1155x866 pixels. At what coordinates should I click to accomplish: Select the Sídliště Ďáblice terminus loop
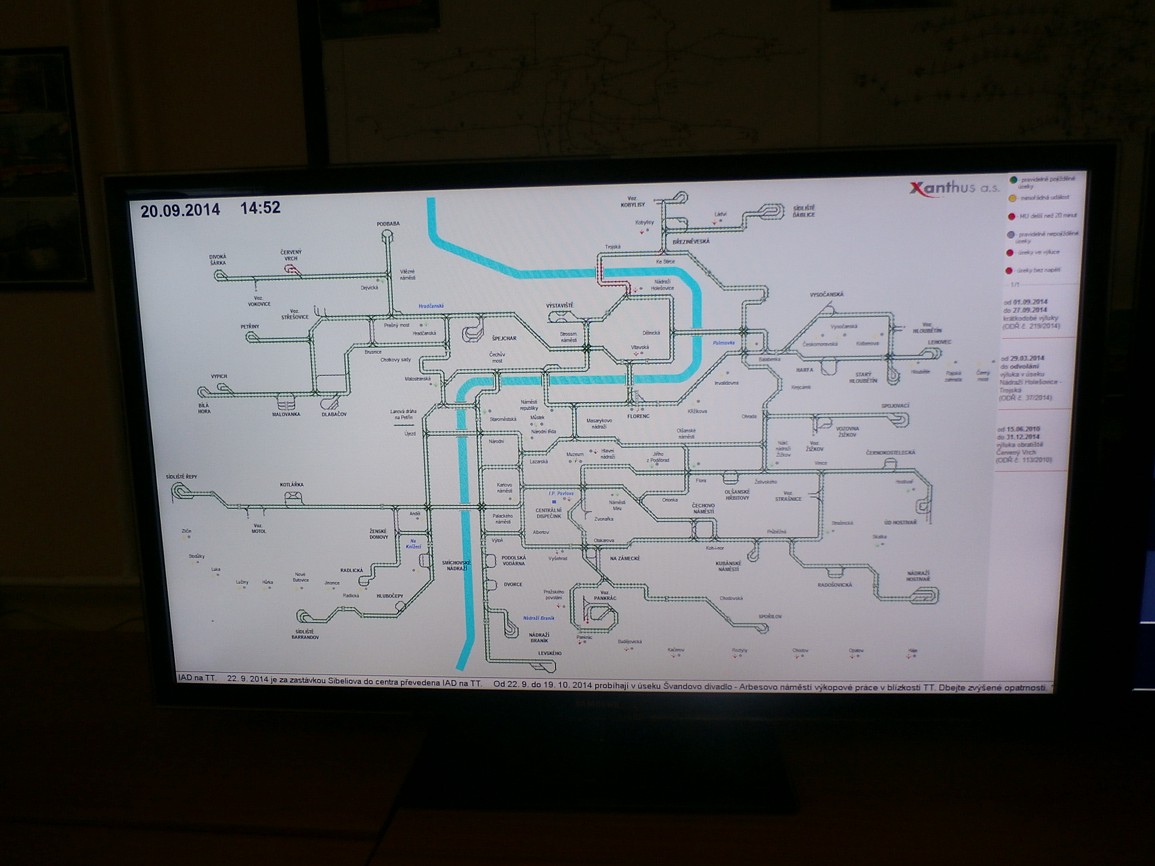click(771, 211)
